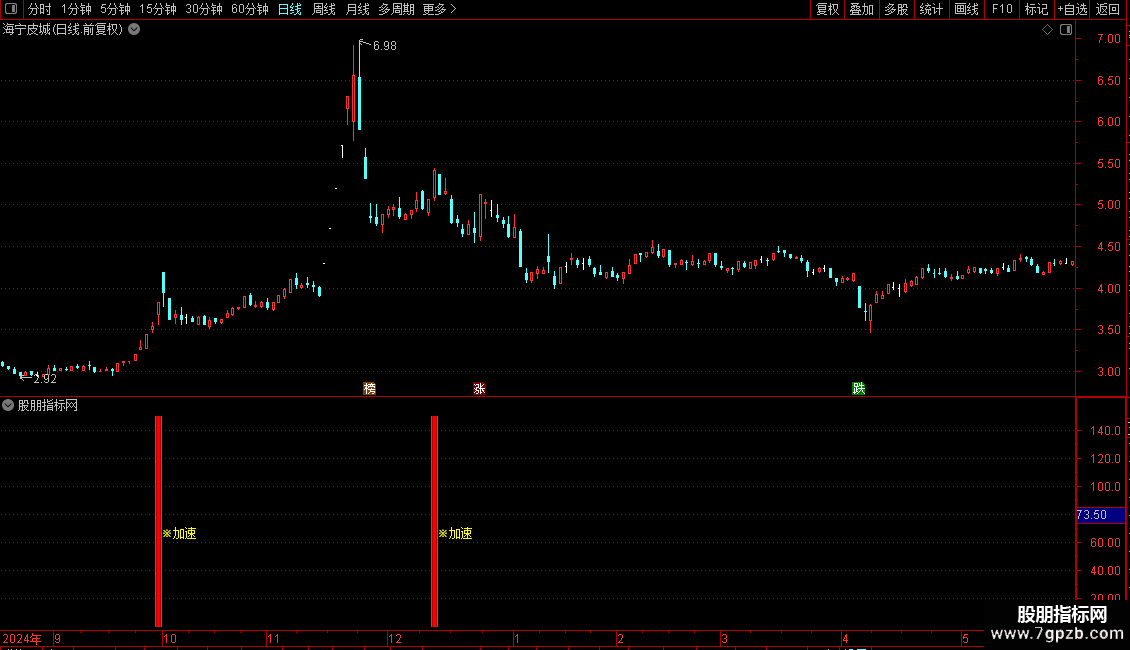1130x650 pixels.
Task: Click the 复权 button
Action: coord(827,9)
